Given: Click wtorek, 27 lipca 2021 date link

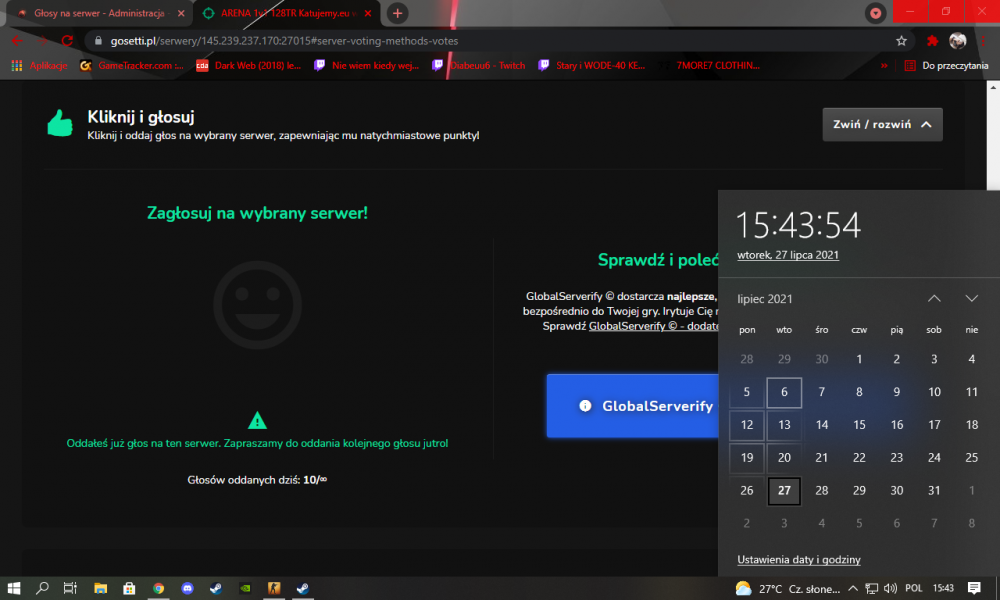Looking at the screenshot, I should coord(788,255).
